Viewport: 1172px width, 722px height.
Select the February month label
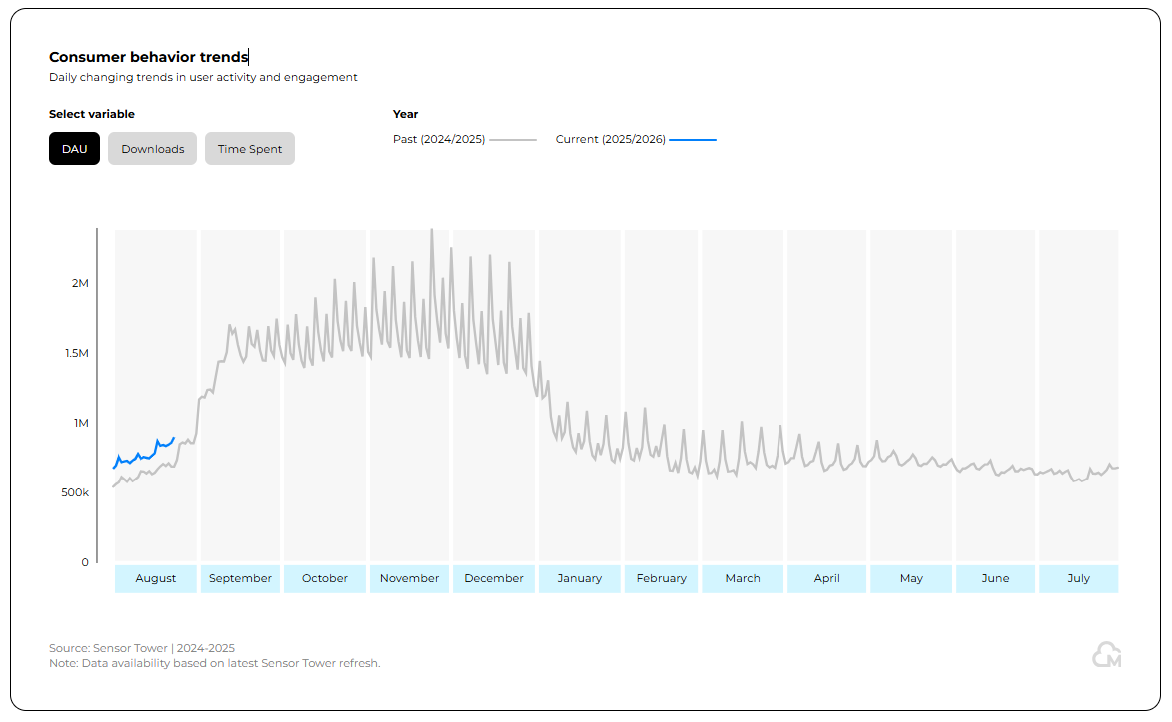click(x=661, y=578)
